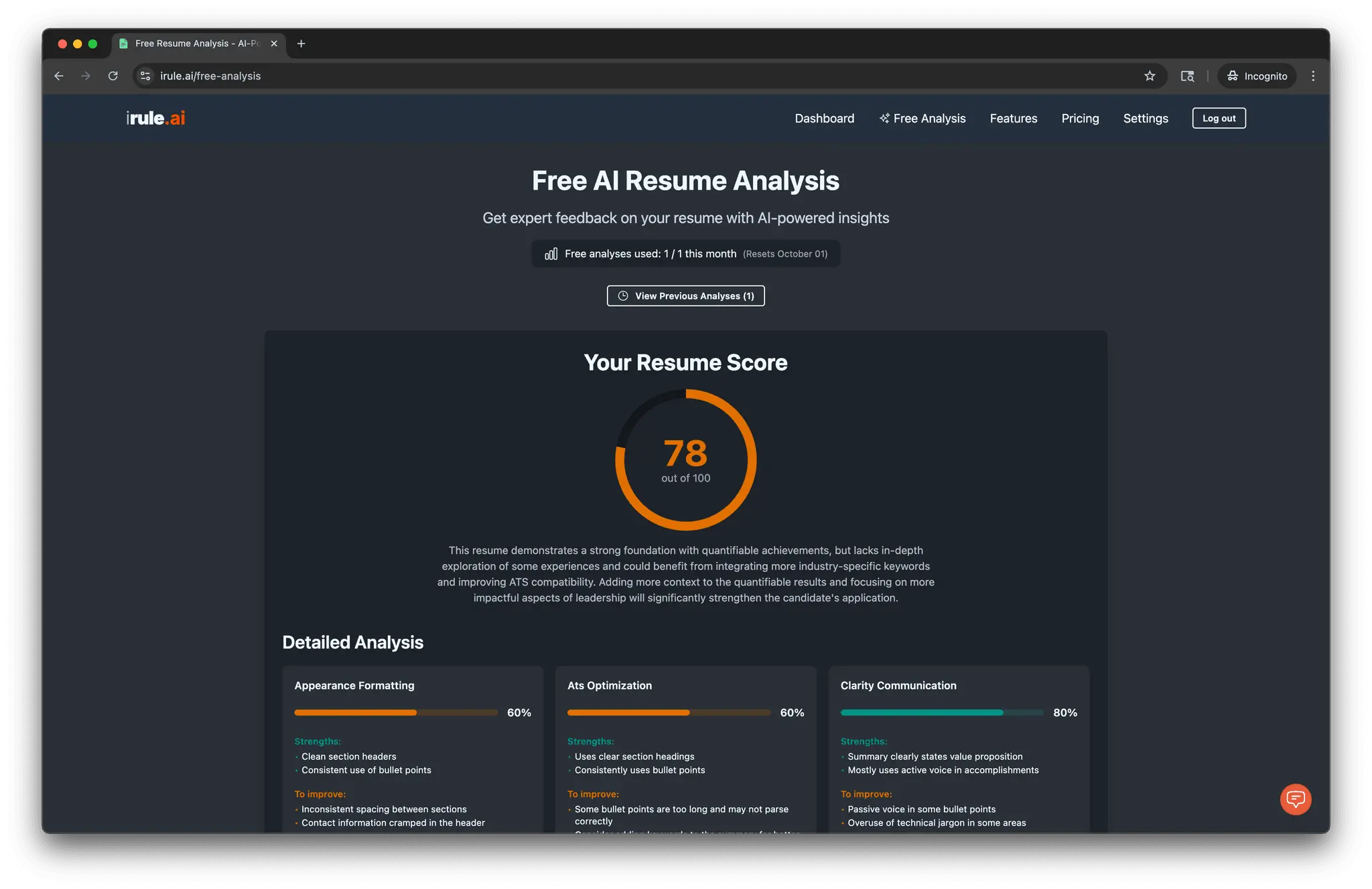Click the Free AI Resume Analysis title
This screenshot has width=1372, height=889.
685,181
